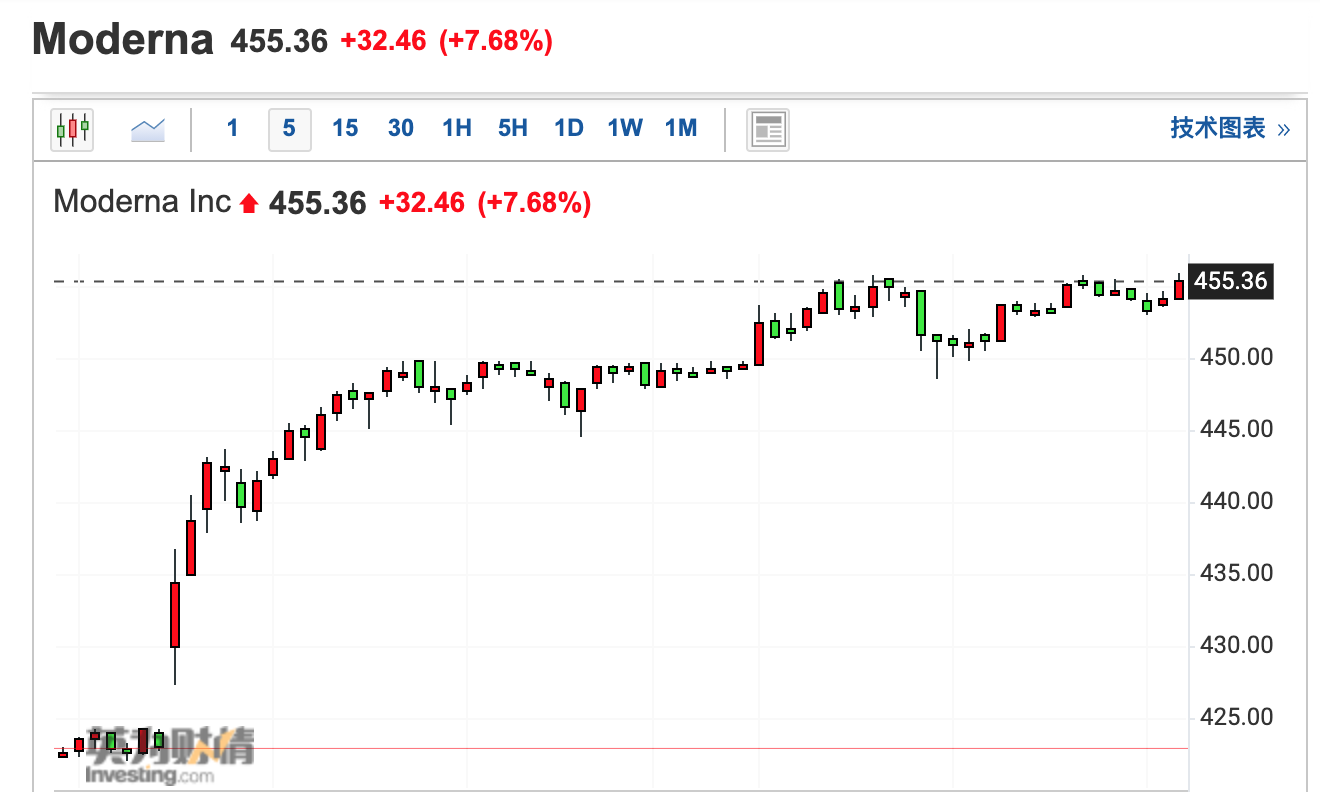This screenshot has height=792, width=1320.
Task: Click the Moderna Inc chart title
Action: point(142,202)
